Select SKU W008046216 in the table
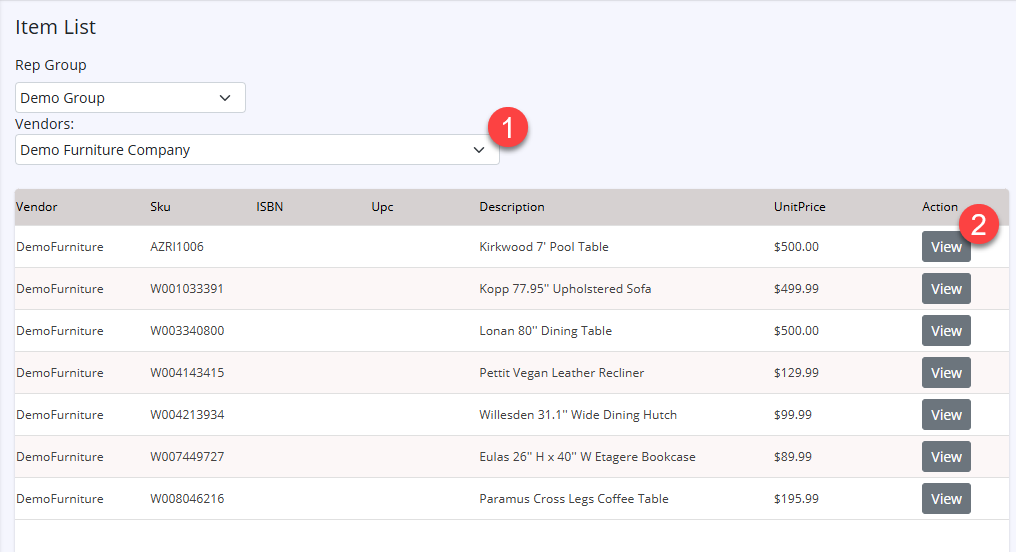The image size is (1016, 552). 187,499
